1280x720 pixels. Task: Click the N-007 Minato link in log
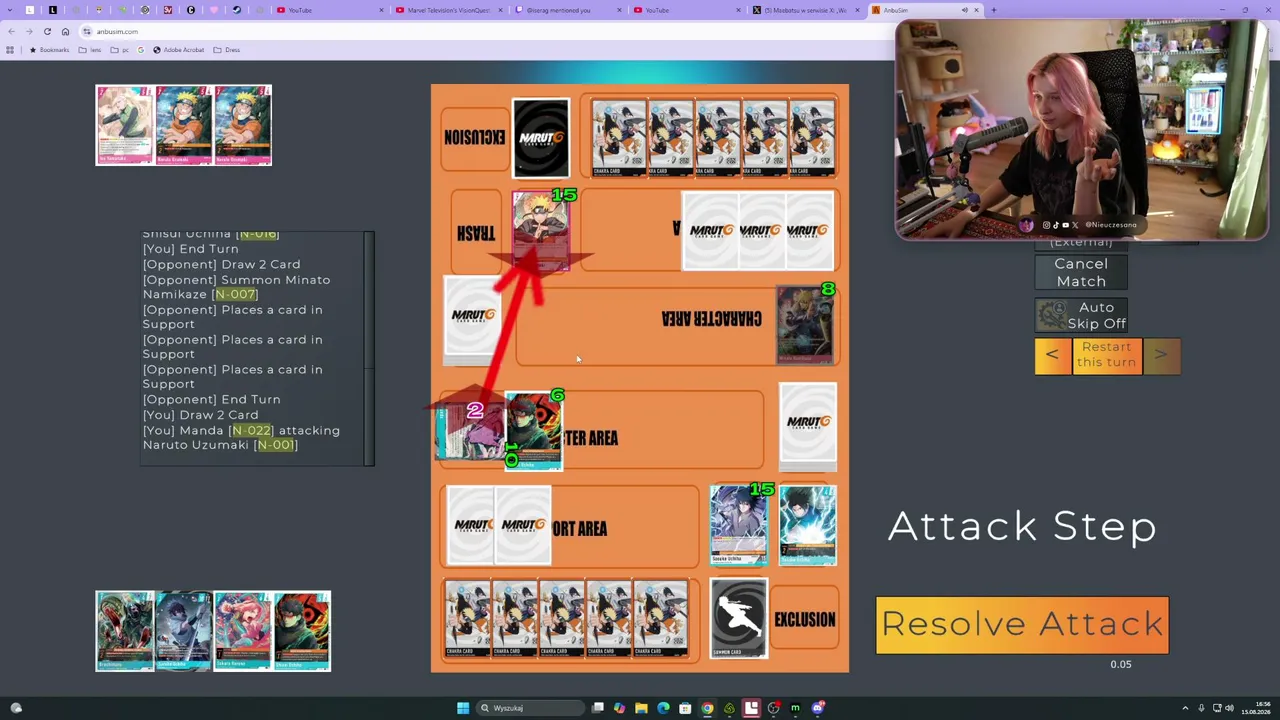(x=235, y=294)
